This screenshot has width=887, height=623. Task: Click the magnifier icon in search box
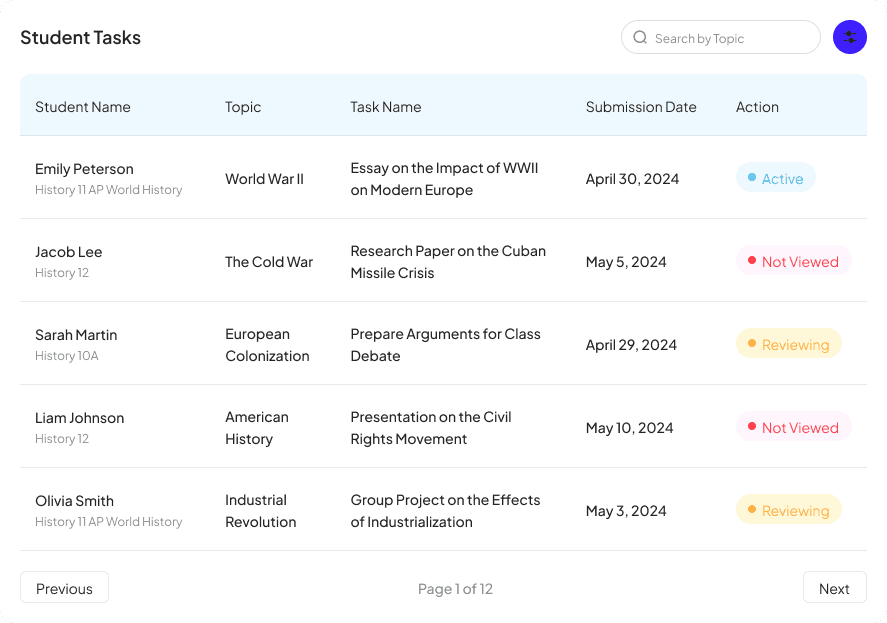coord(640,38)
